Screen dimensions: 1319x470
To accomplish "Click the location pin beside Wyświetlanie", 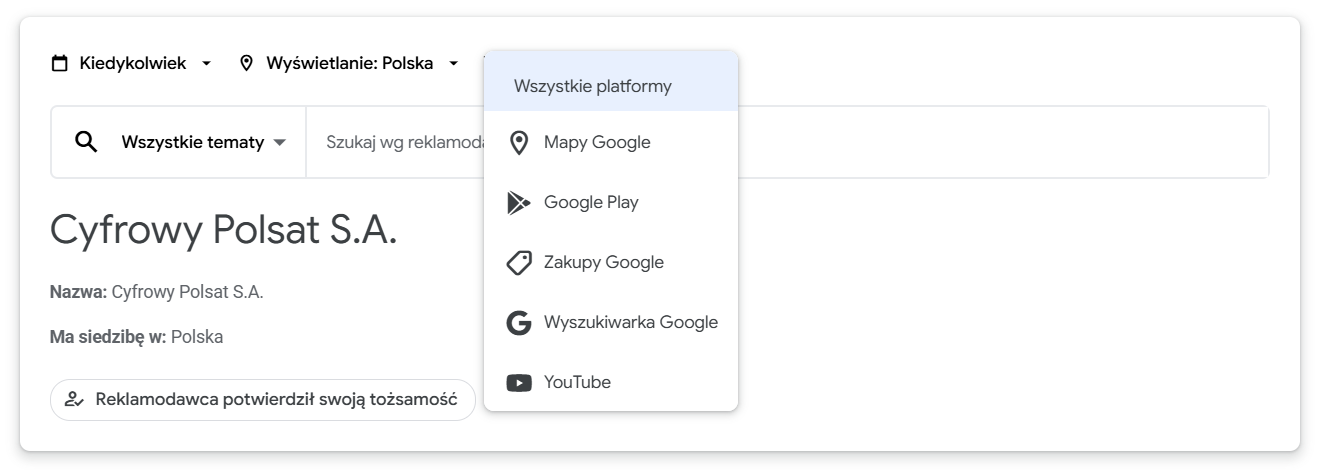I will 247,64.
